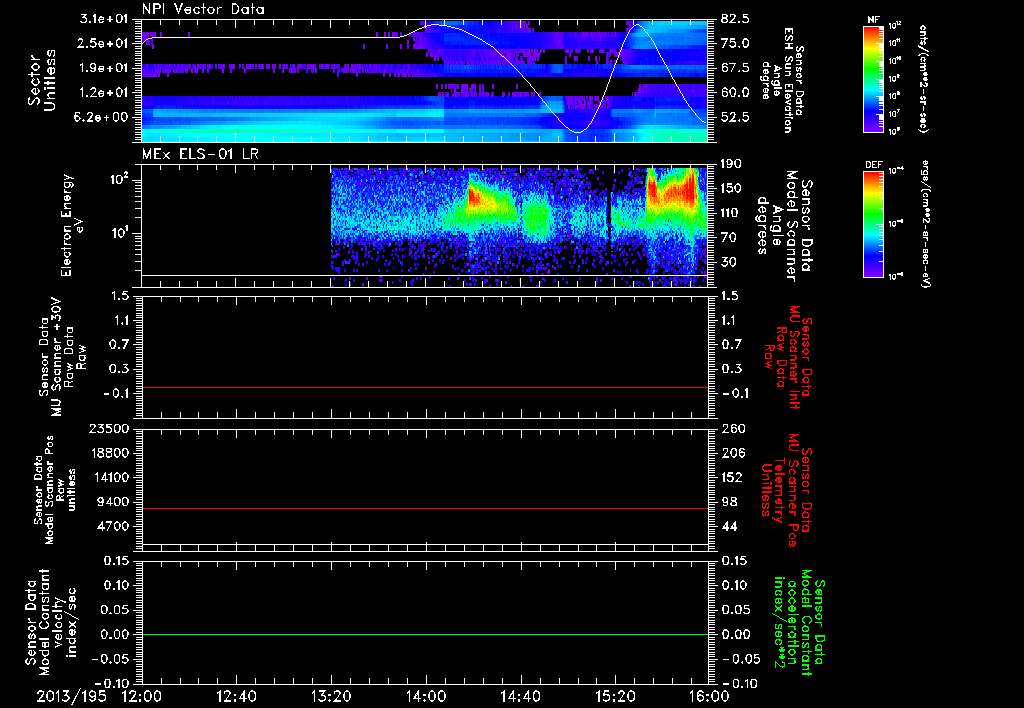Click the '14100' scanner position tick
This screenshot has width=1024, height=708.
pos(110,477)
